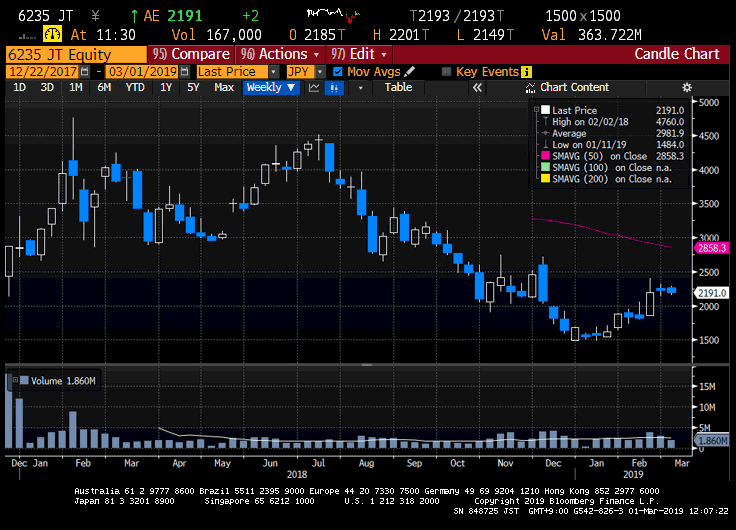Expand the Volume legend box
The width and height of the screenshot is (736, 530).
coord(16,380)
